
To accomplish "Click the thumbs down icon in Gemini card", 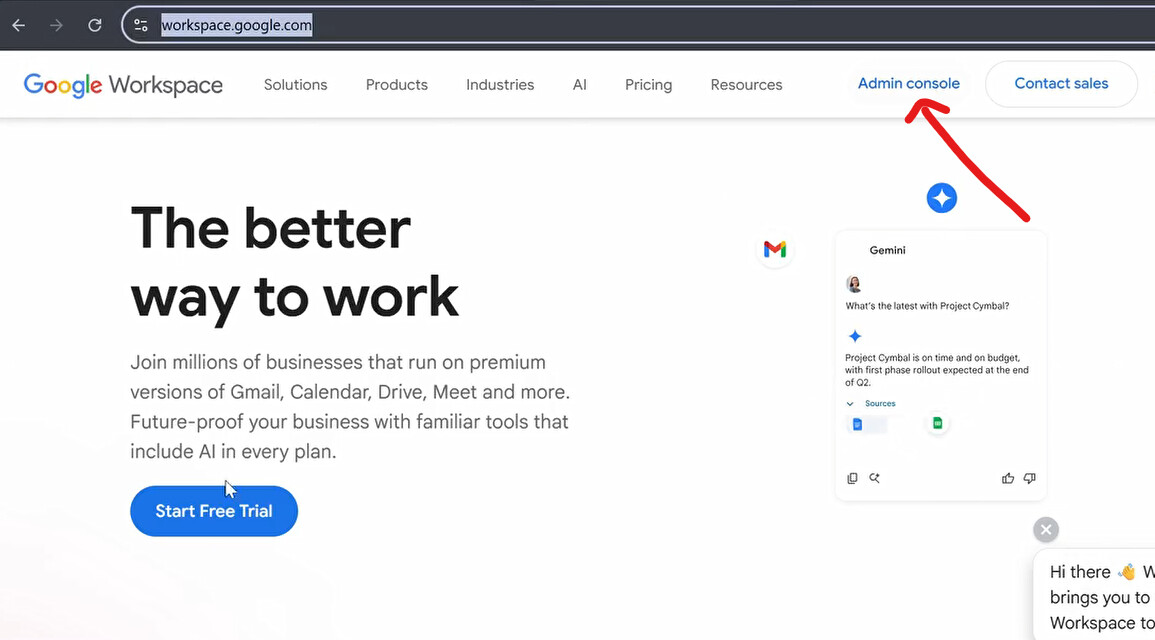I will click(1029, 479).
